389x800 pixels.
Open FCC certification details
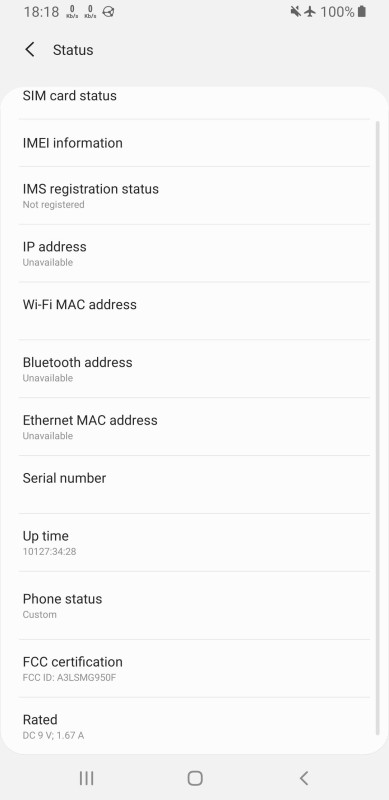coord(194,668)
